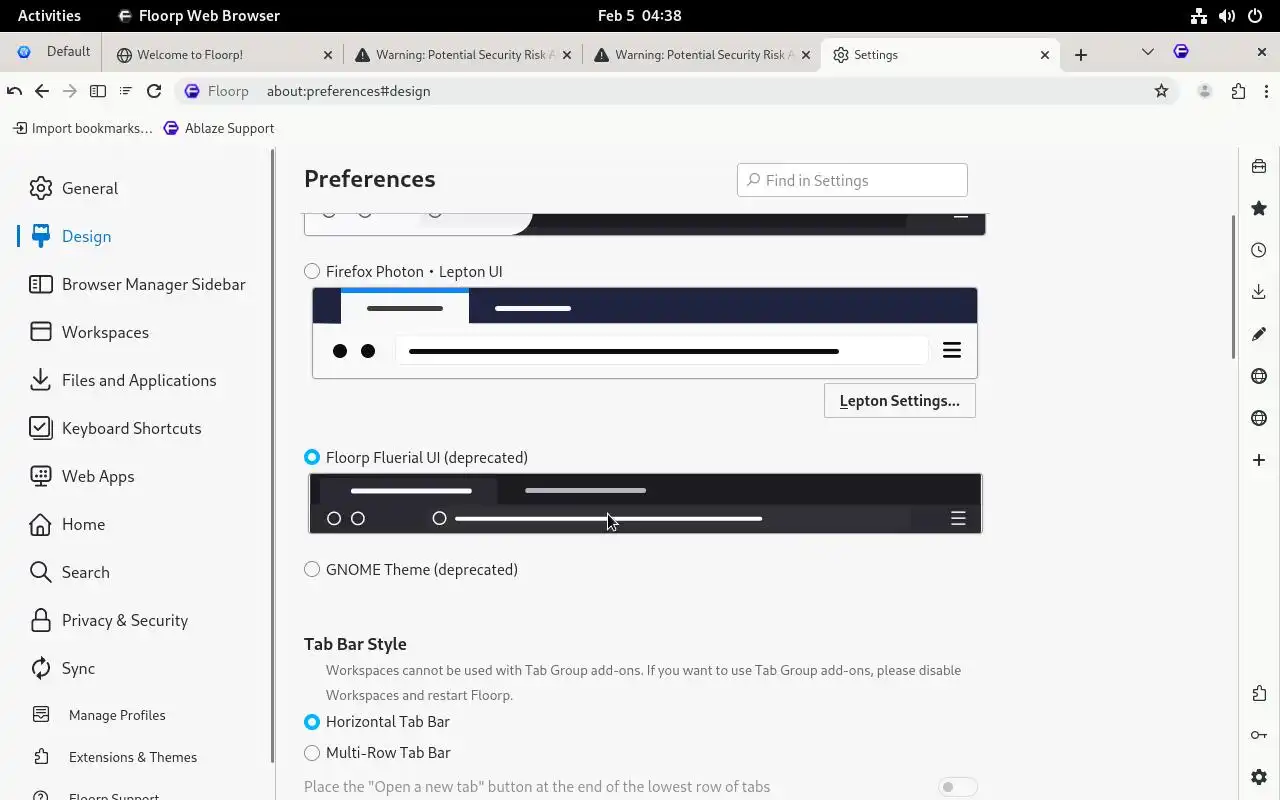Click Import bookmarks... in bookmarks bar

82,128
